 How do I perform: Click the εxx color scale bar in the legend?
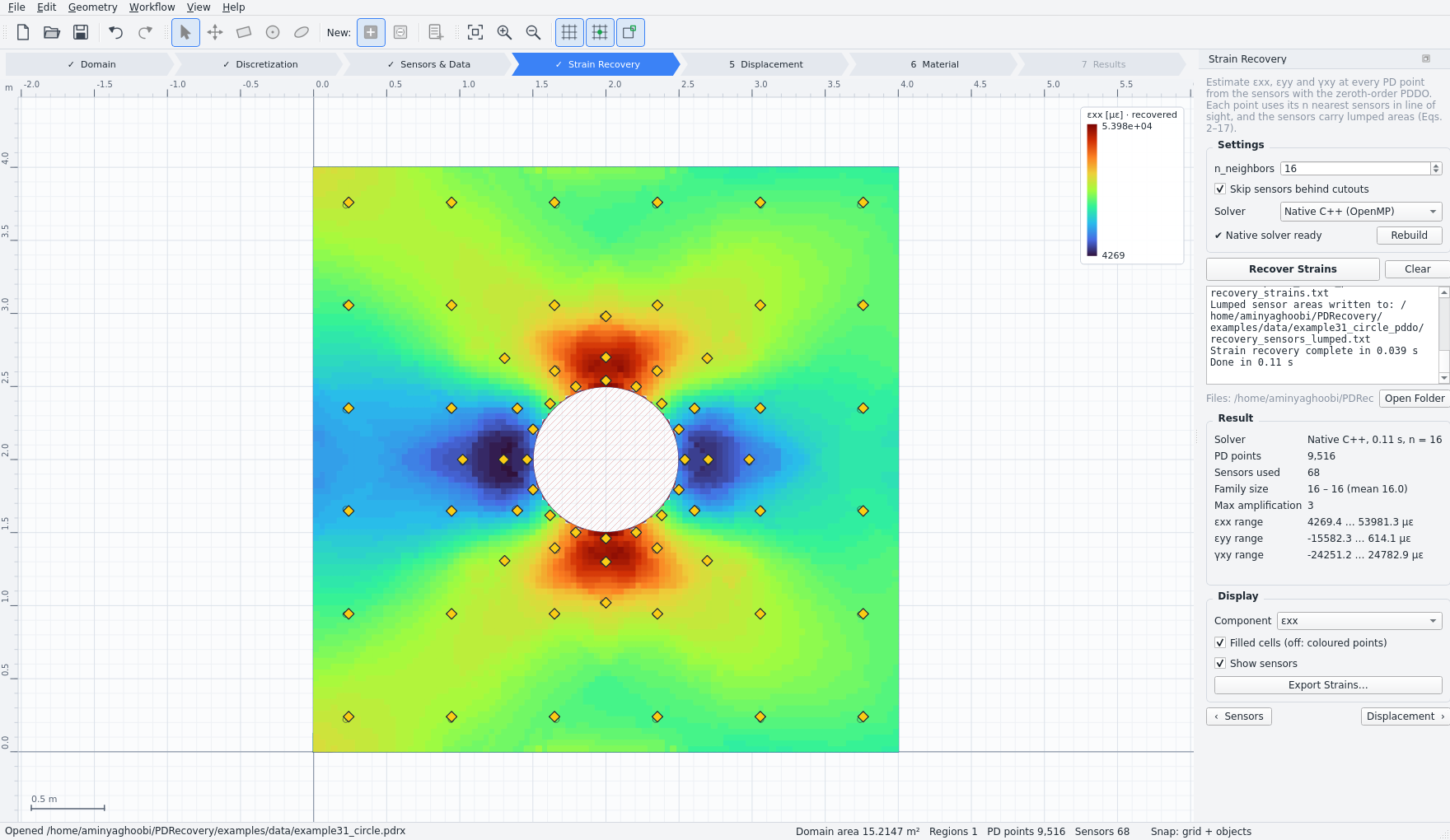pyautogui.click(x=1092, y=190)
